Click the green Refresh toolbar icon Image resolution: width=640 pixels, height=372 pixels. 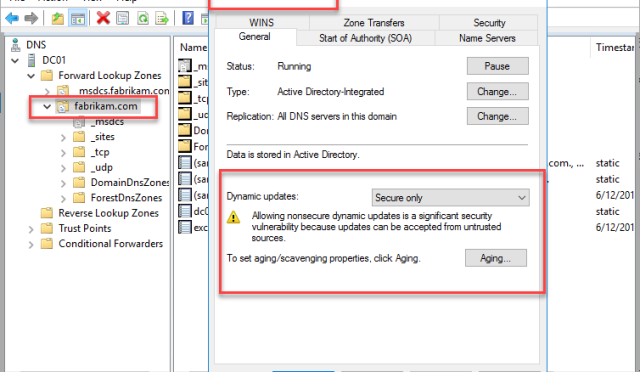(143, 18)
